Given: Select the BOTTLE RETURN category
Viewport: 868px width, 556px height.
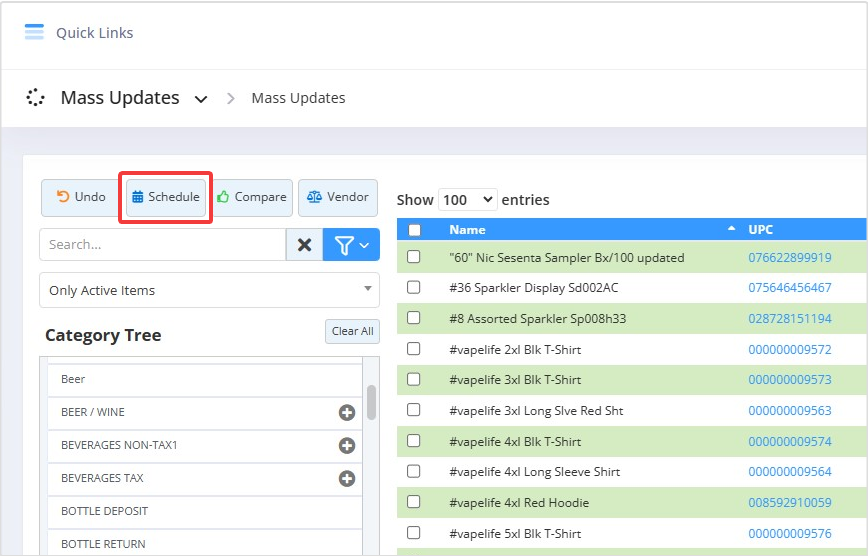Looking at the screenshot, I should pos(204,543).
